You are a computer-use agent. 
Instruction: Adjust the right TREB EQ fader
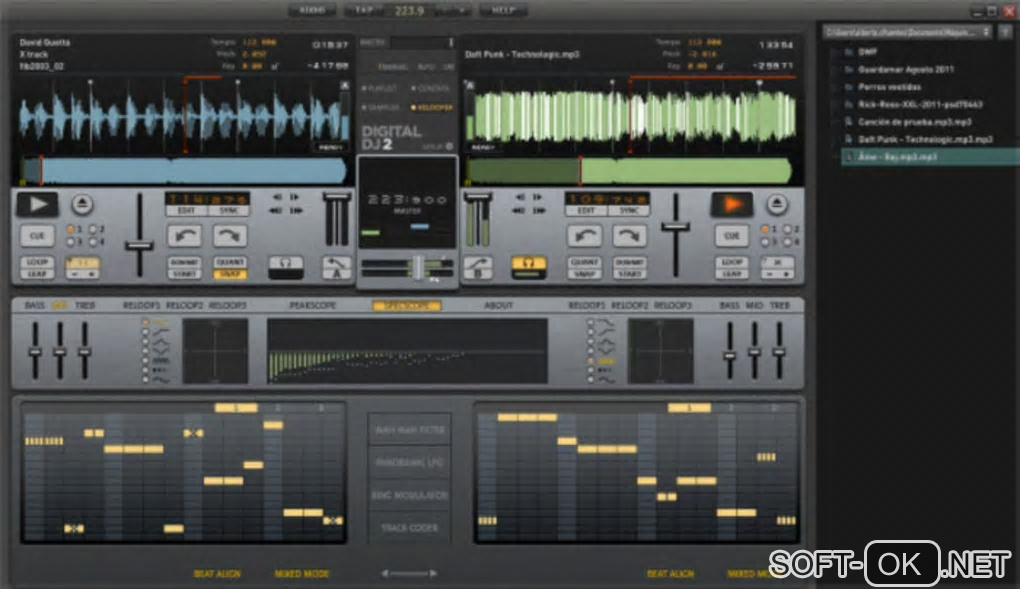(x=779, y=352)
